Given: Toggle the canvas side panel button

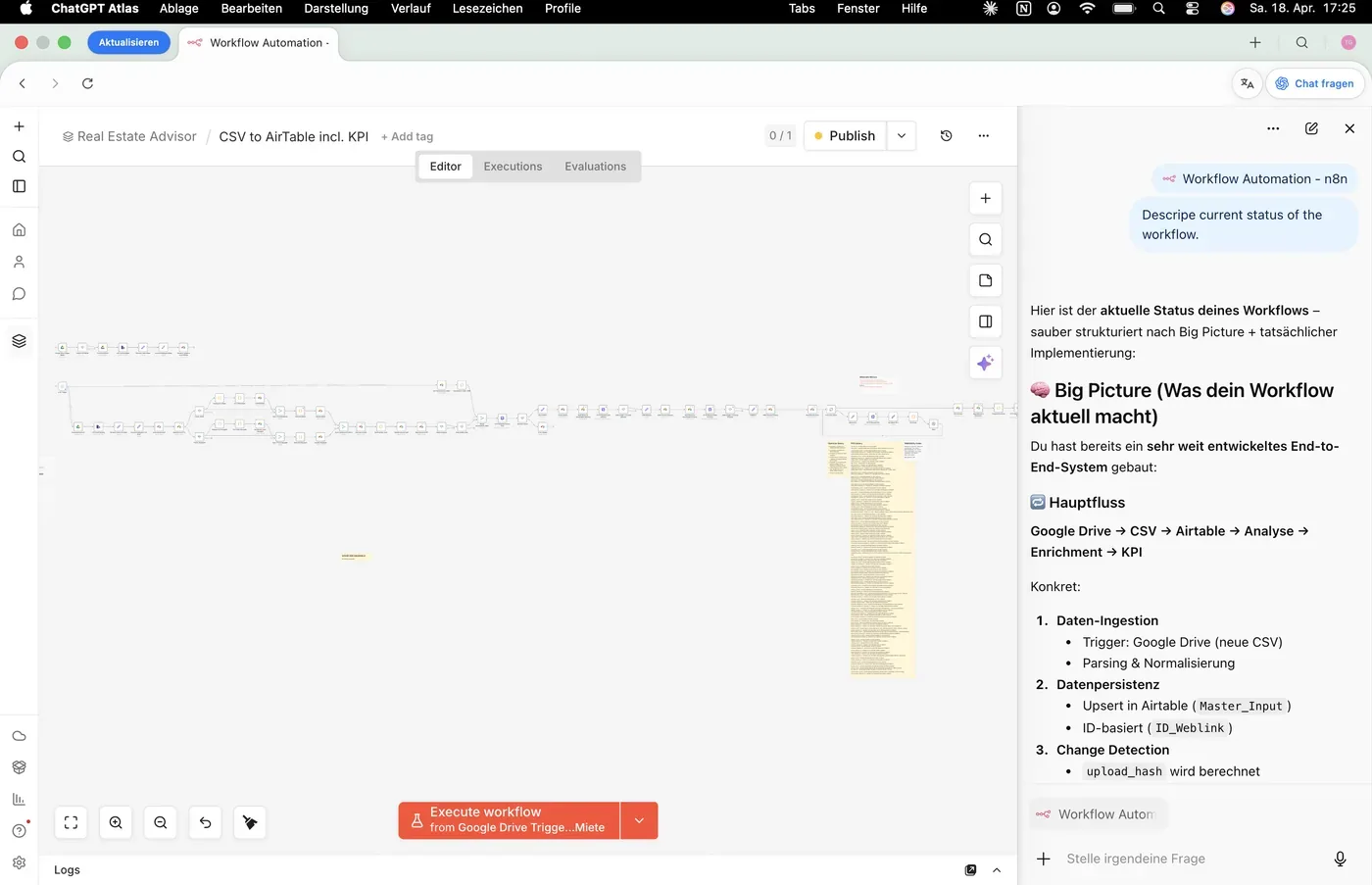Looking at the screenshot, I should tap(985, 321).
